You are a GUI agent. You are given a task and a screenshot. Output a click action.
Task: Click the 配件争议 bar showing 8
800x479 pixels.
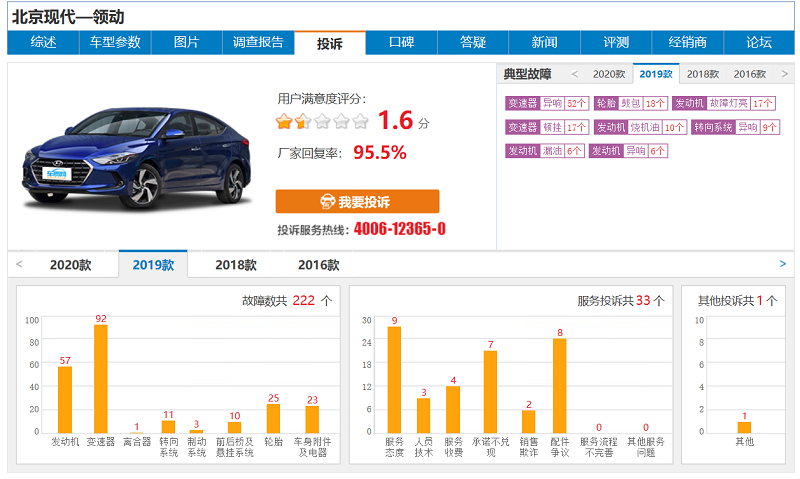click(x=560, y=386)
